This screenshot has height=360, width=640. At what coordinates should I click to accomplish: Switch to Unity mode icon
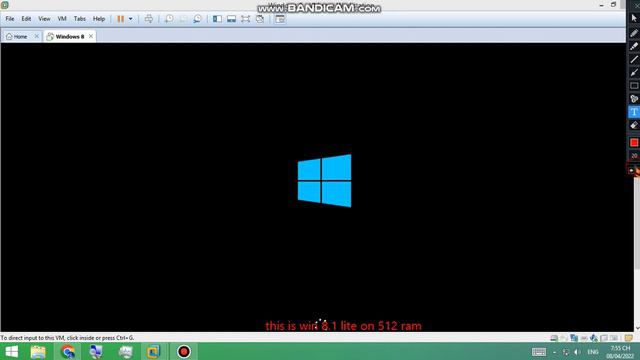pos(260,19)
